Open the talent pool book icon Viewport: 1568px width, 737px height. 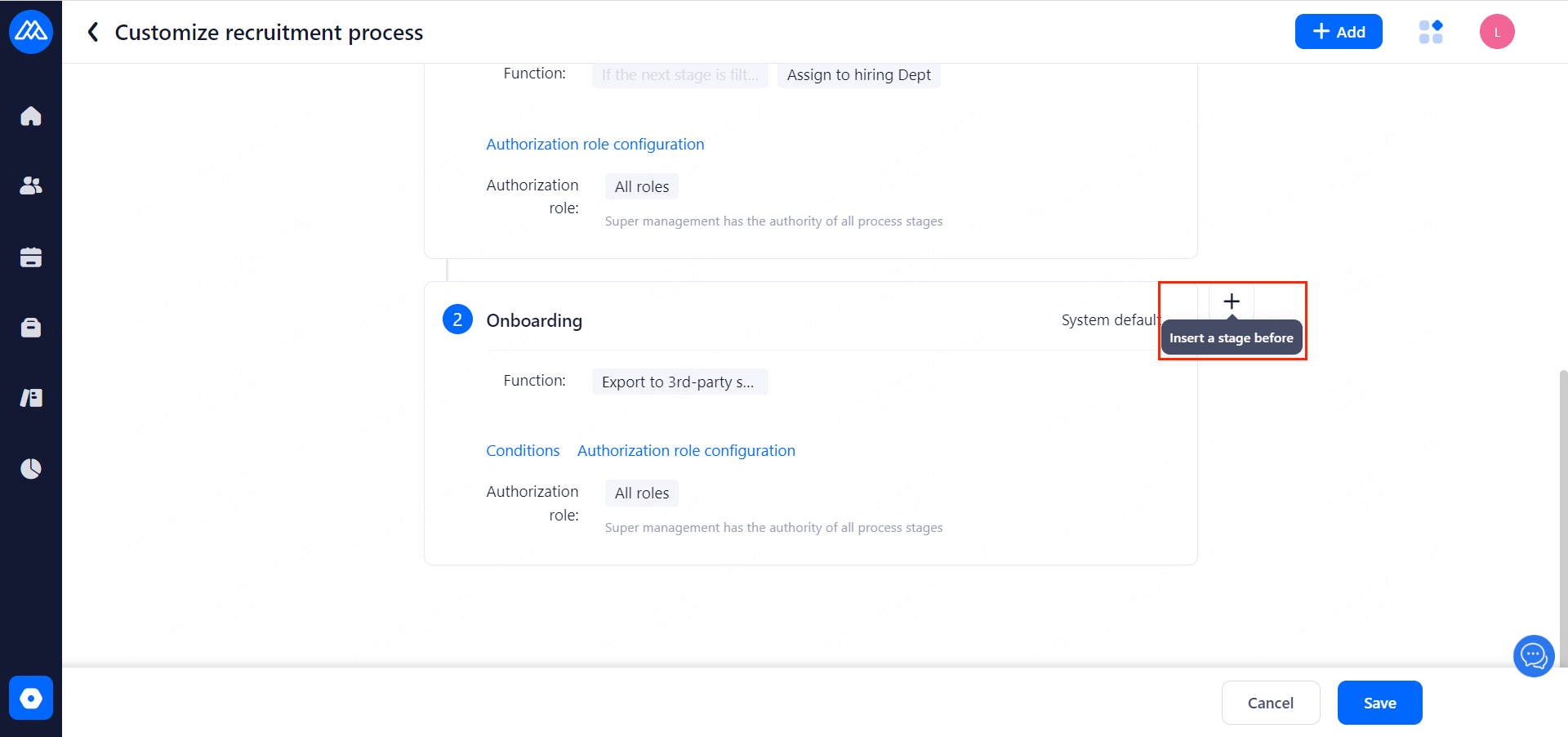tap(31, 398)
